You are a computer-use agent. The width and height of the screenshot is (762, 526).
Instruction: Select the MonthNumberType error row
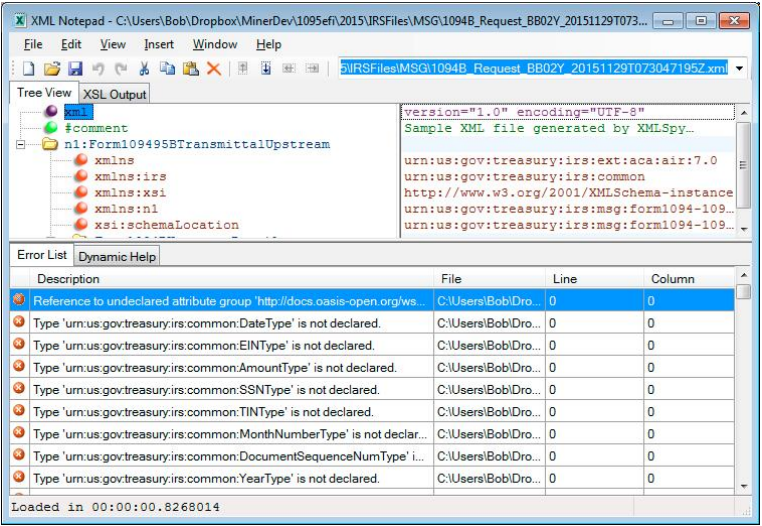pyautogui.click(x=372, y=434)
